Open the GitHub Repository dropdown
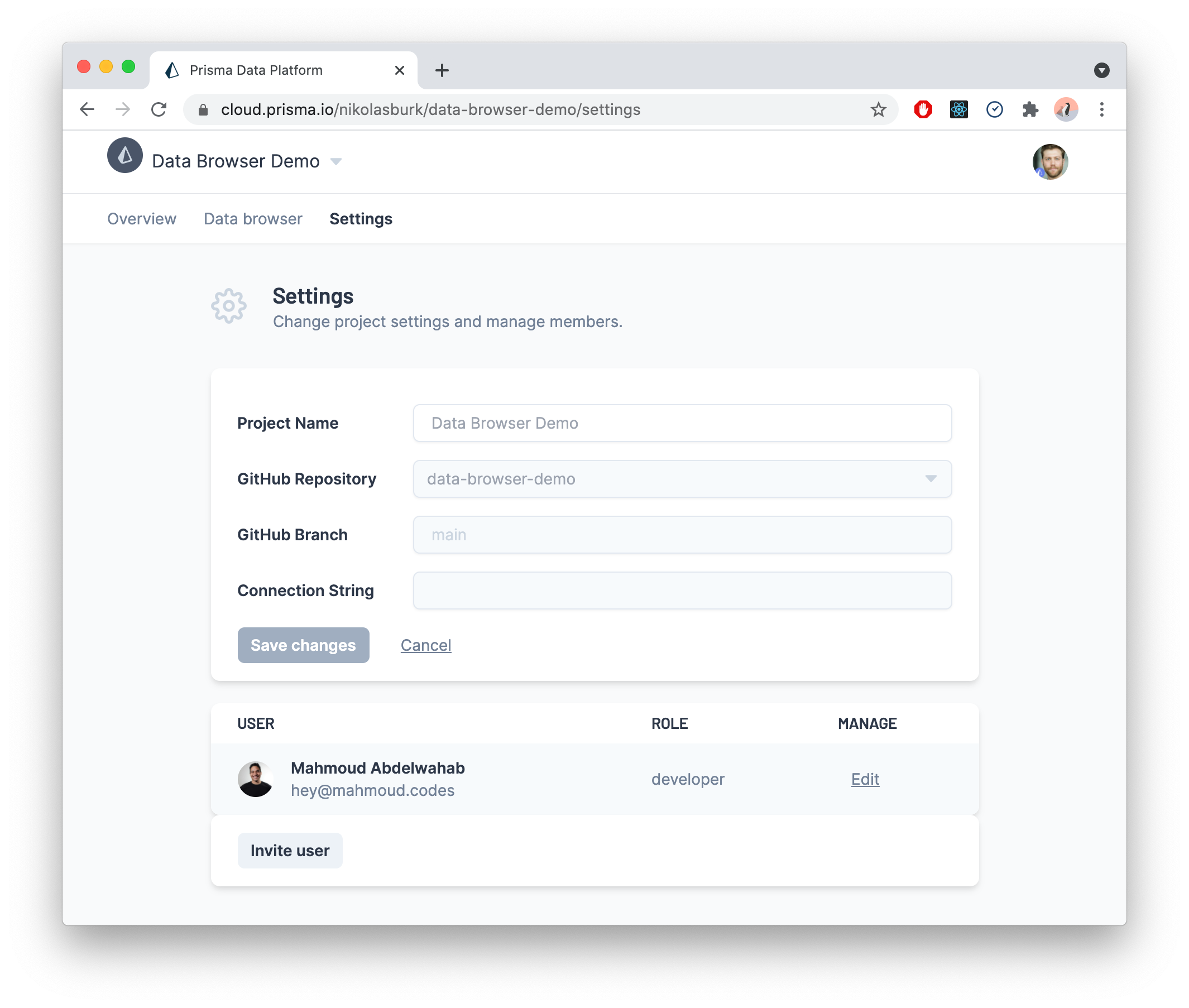 click(x=682, y=479)
